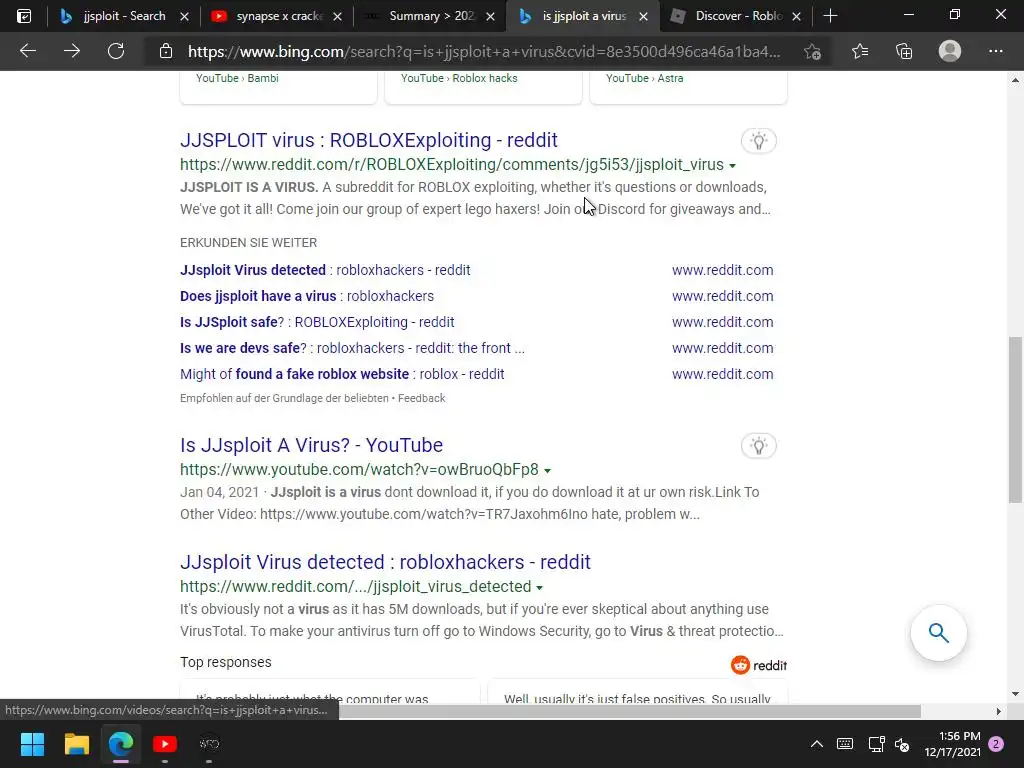Click the YouTube › Roblox hacks card source
Viewport: 1024px width, 768px height.
point(459,78)
